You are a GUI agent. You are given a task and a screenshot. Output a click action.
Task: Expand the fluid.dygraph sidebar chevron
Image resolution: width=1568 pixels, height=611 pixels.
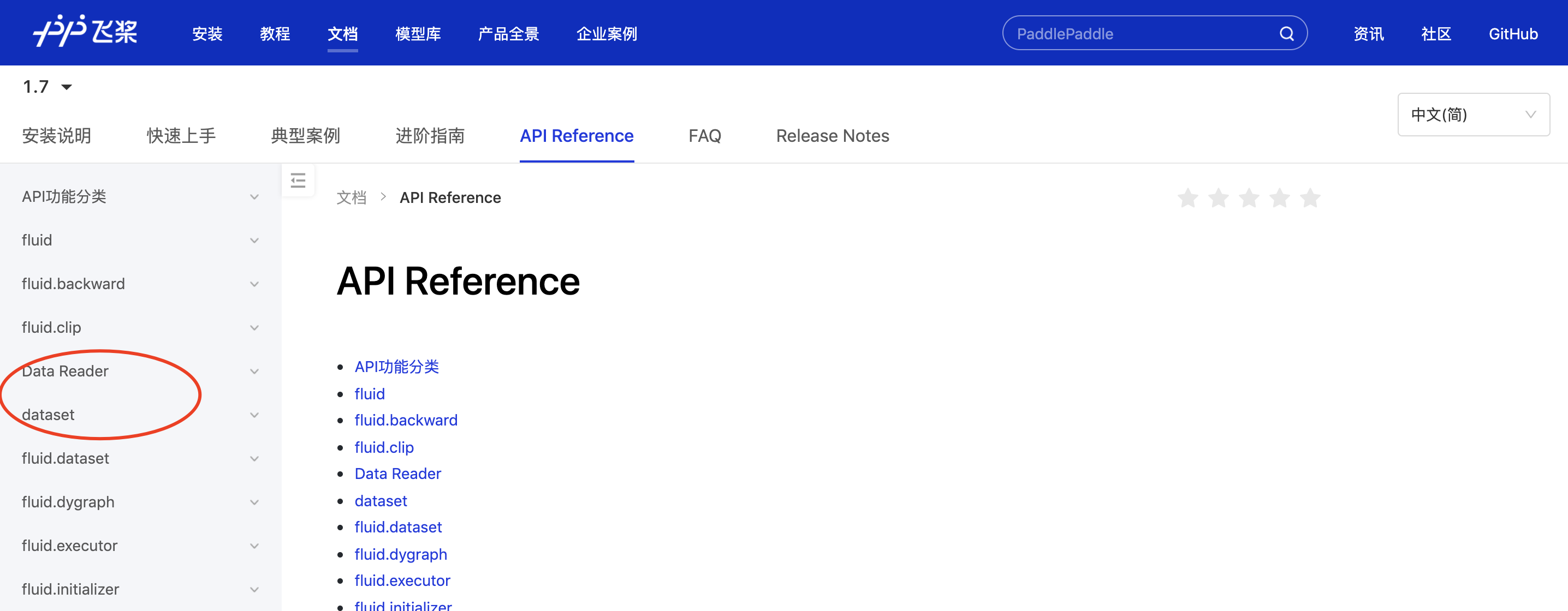[x=254, y=502]
